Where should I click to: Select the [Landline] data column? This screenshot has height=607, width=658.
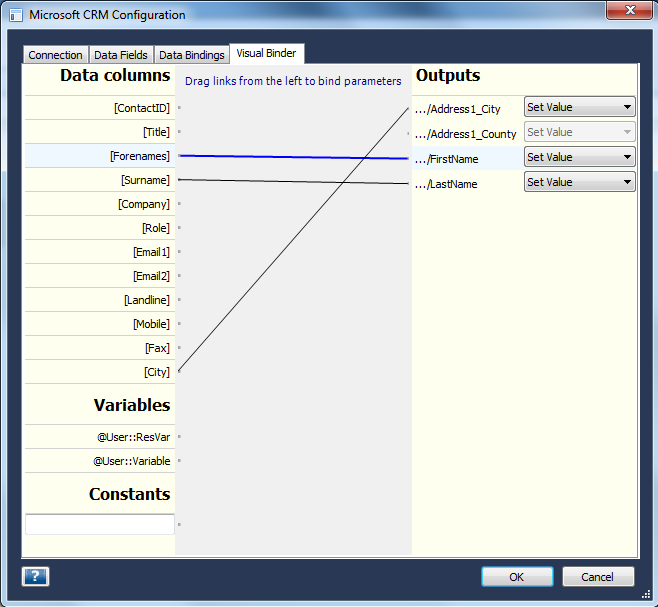point(100,300)
